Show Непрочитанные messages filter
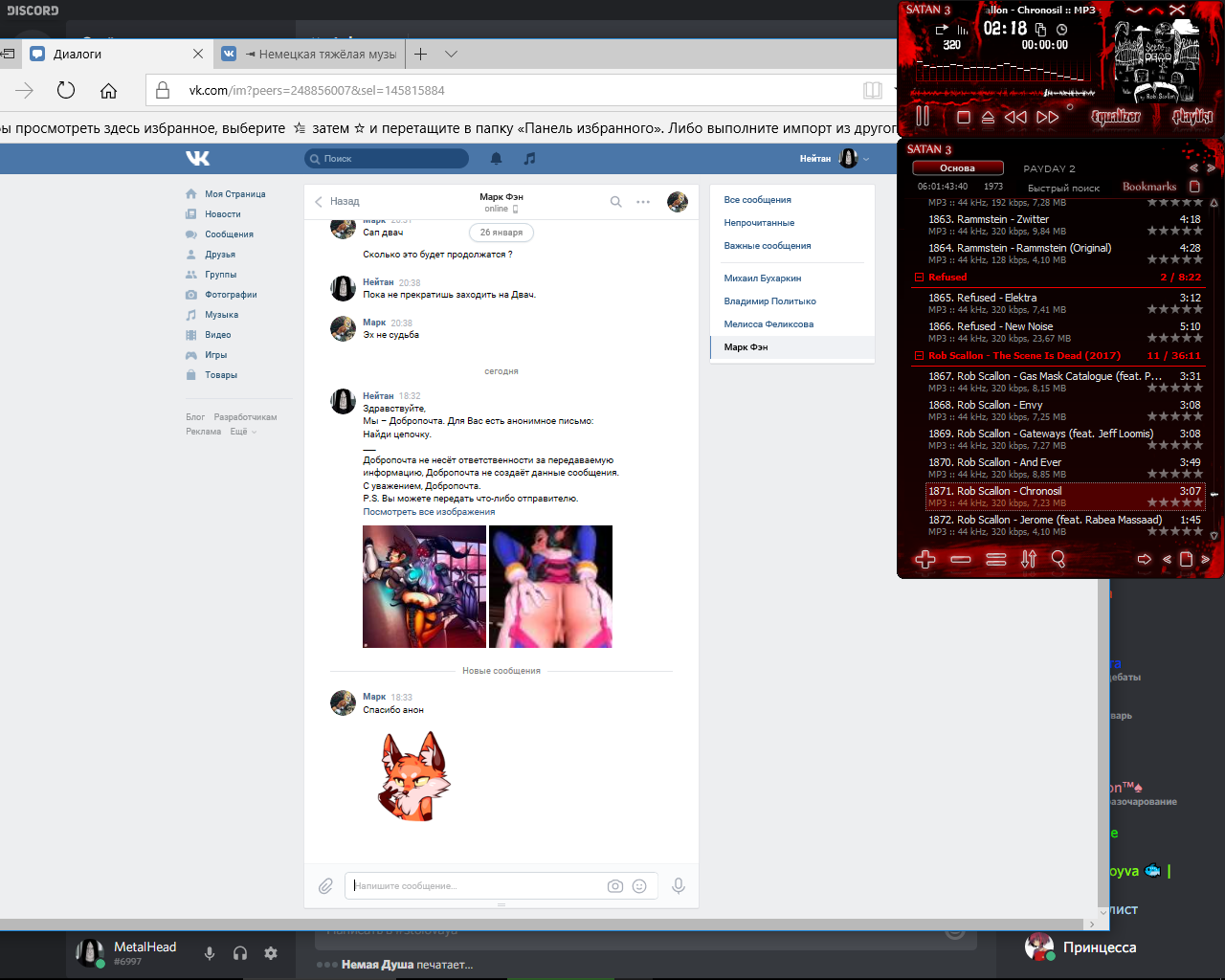This screenshot has height=980, width=1225. coord(759,223)
